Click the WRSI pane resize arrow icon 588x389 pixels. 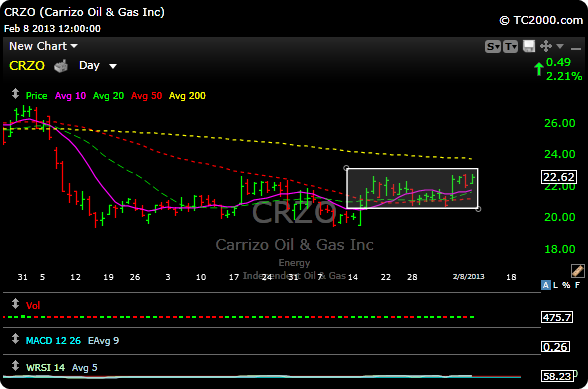15,365
